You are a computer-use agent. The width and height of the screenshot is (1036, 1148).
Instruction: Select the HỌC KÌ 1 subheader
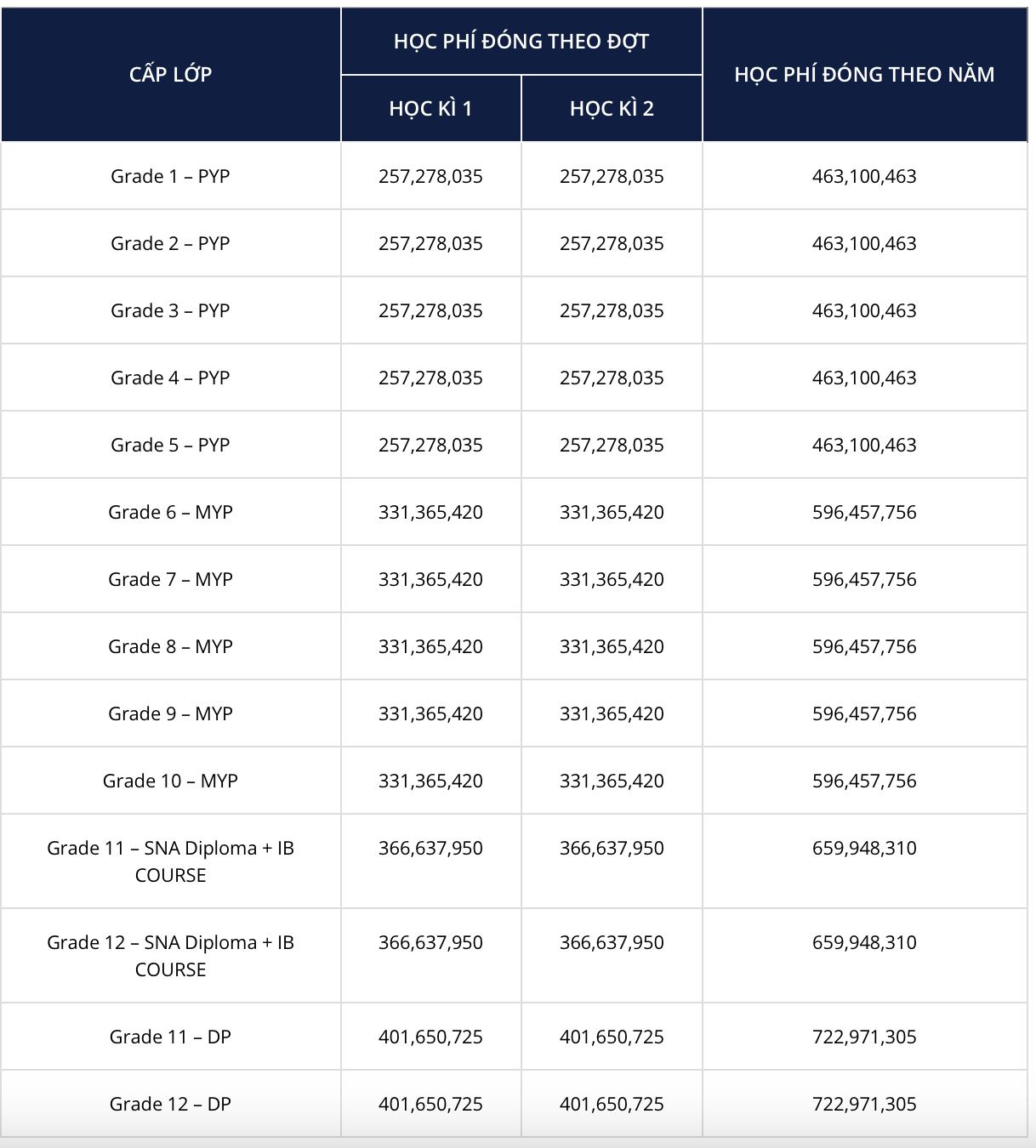[x=430, y=108]
